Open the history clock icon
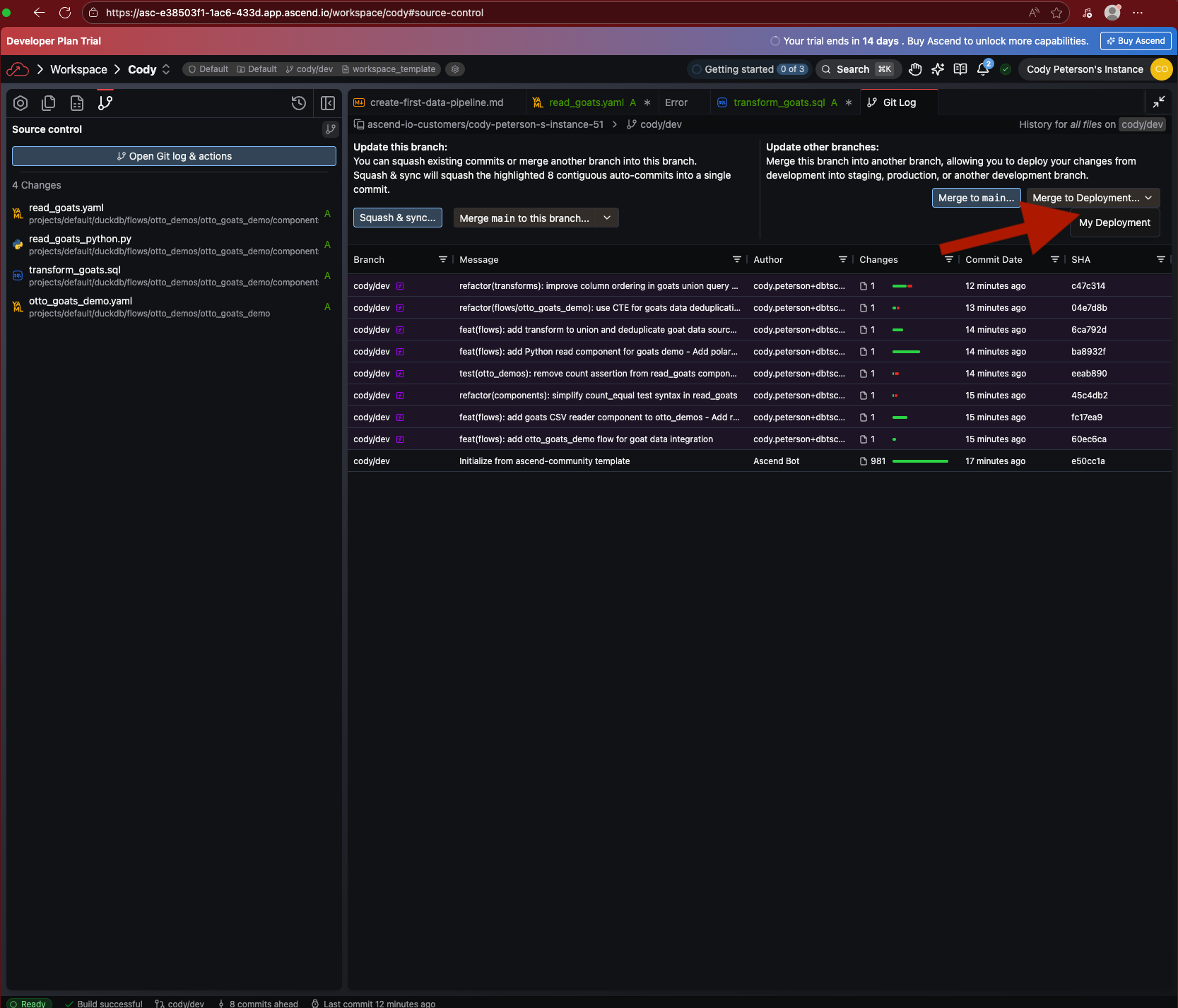The width and height of the screenshot is (1178, 1008). 299,103
